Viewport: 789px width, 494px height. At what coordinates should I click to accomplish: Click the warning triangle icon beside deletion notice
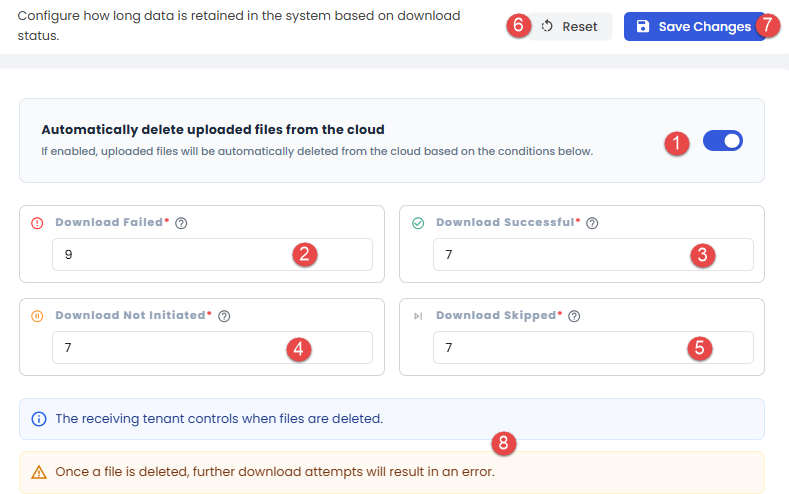(39, 472)
